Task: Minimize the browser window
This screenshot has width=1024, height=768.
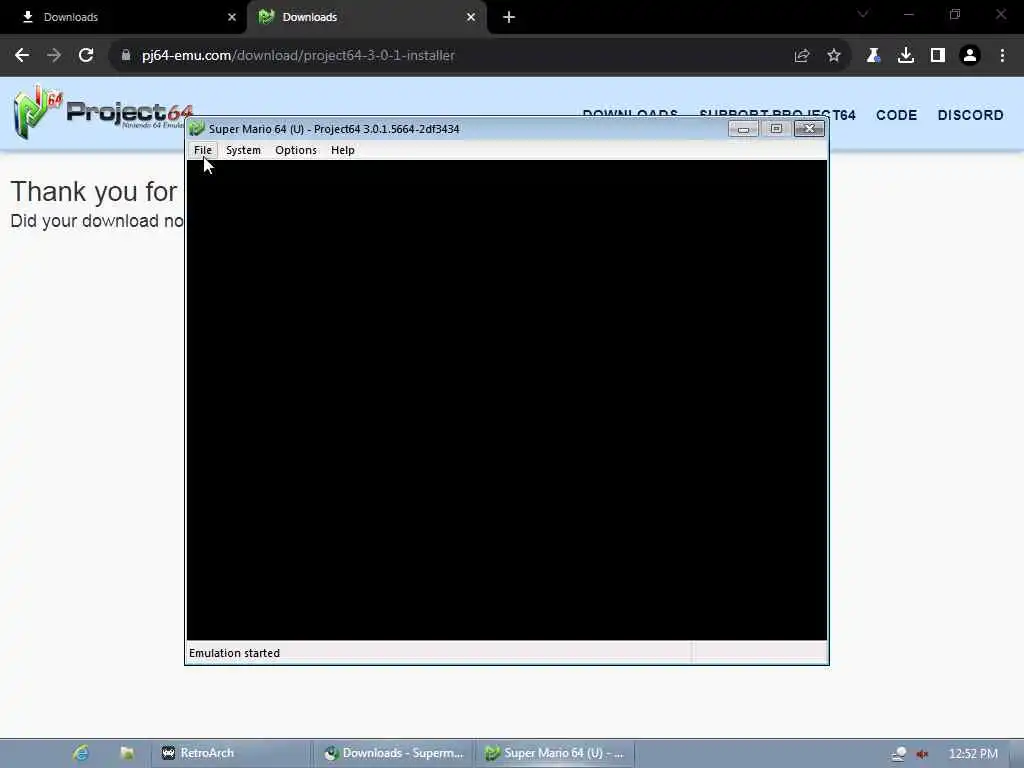Action: point(908,14)
